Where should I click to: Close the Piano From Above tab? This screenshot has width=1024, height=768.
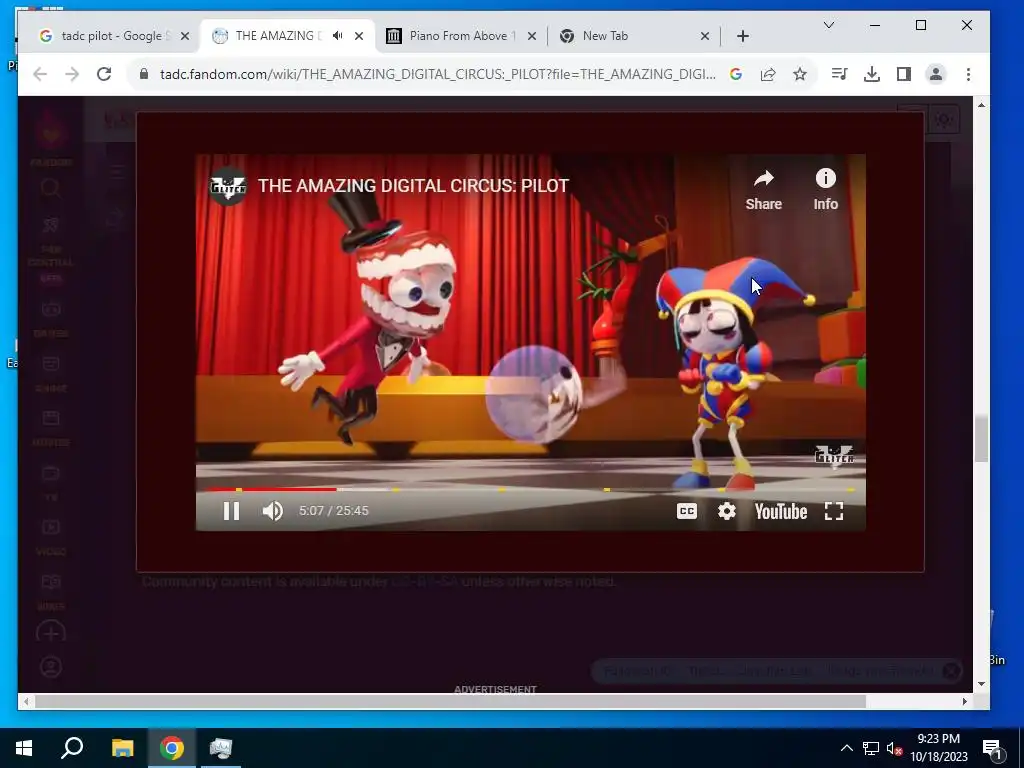[x=532, y=36]
